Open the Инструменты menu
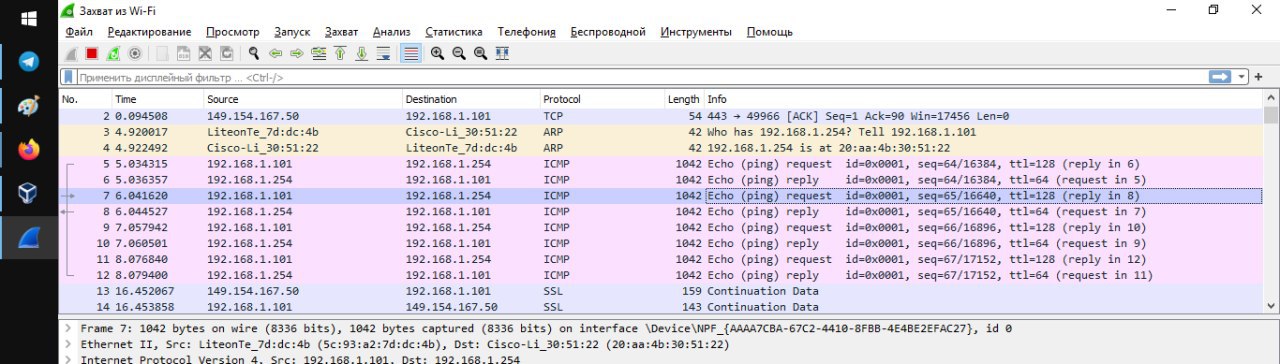 click(x=696, y=32)
